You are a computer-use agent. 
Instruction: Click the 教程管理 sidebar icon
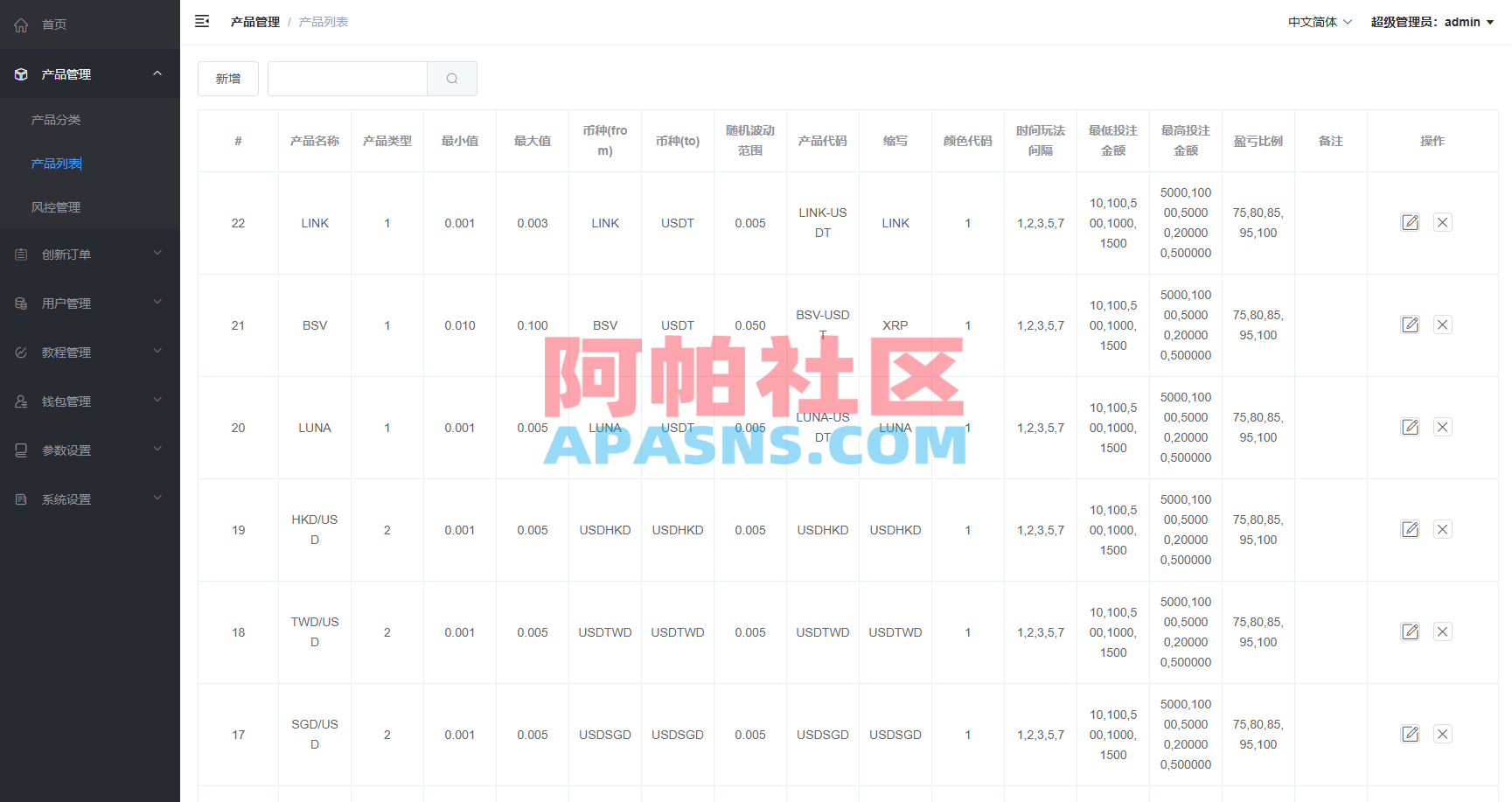[x=21, y=352]
